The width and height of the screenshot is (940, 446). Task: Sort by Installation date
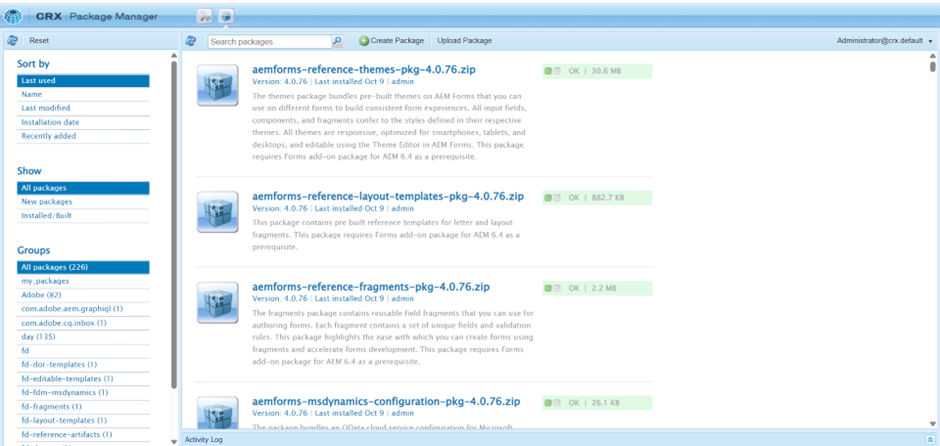coord(50,122)
